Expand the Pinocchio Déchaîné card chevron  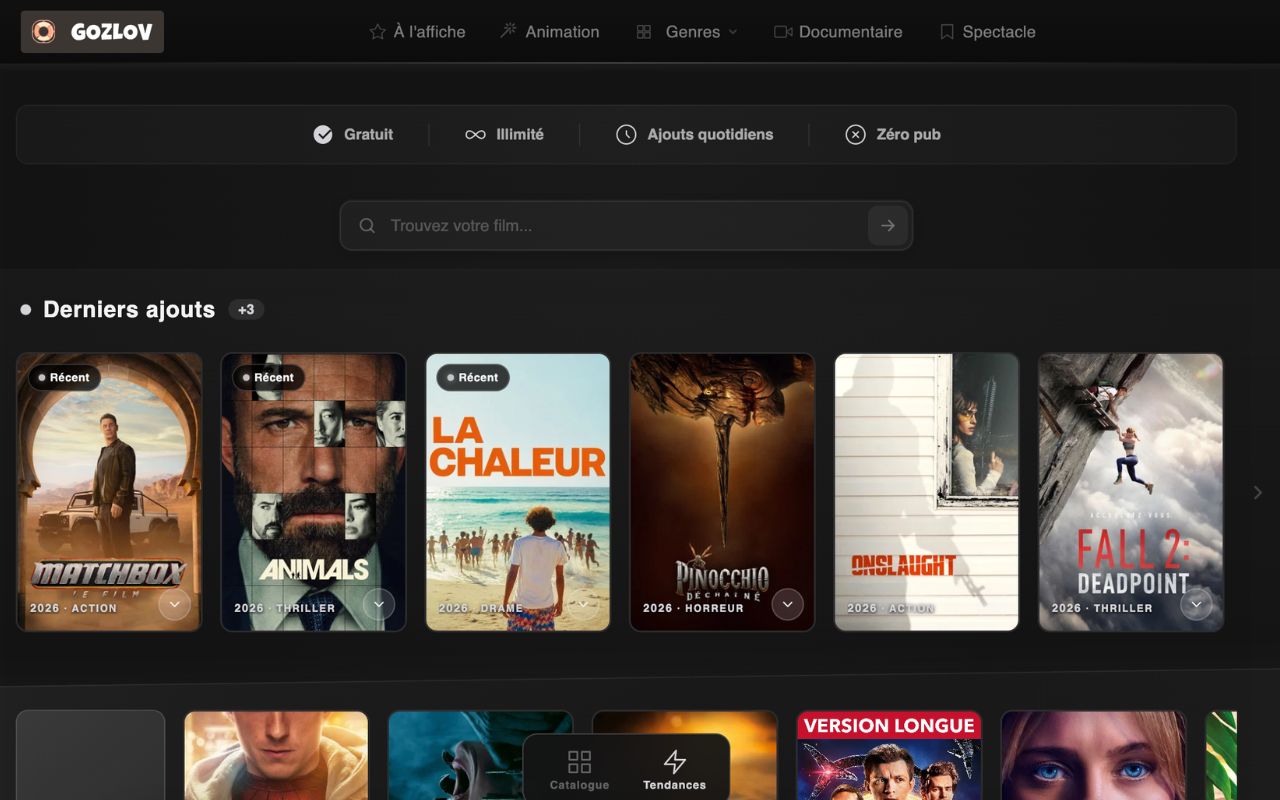(x=788, y=604)
